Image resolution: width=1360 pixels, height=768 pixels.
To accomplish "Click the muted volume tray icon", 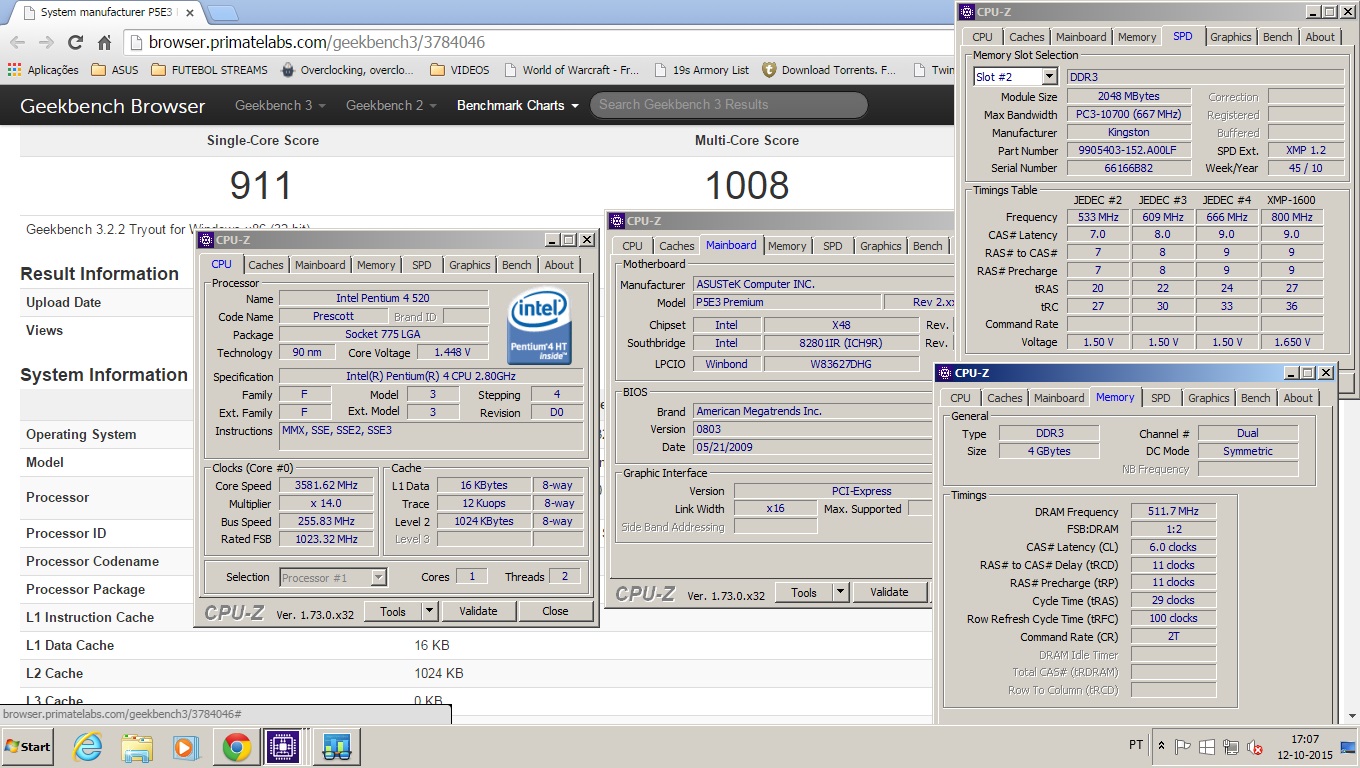I will [x=1255, y=746].
